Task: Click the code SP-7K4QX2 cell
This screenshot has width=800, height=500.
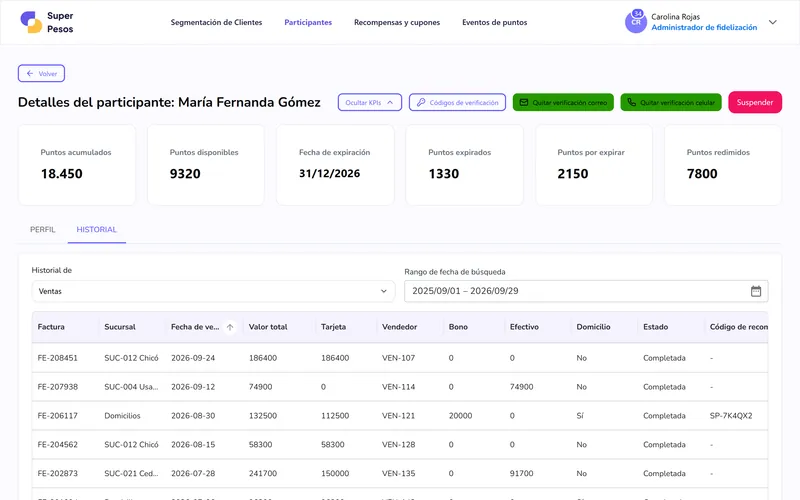Action: coord(731,416)
